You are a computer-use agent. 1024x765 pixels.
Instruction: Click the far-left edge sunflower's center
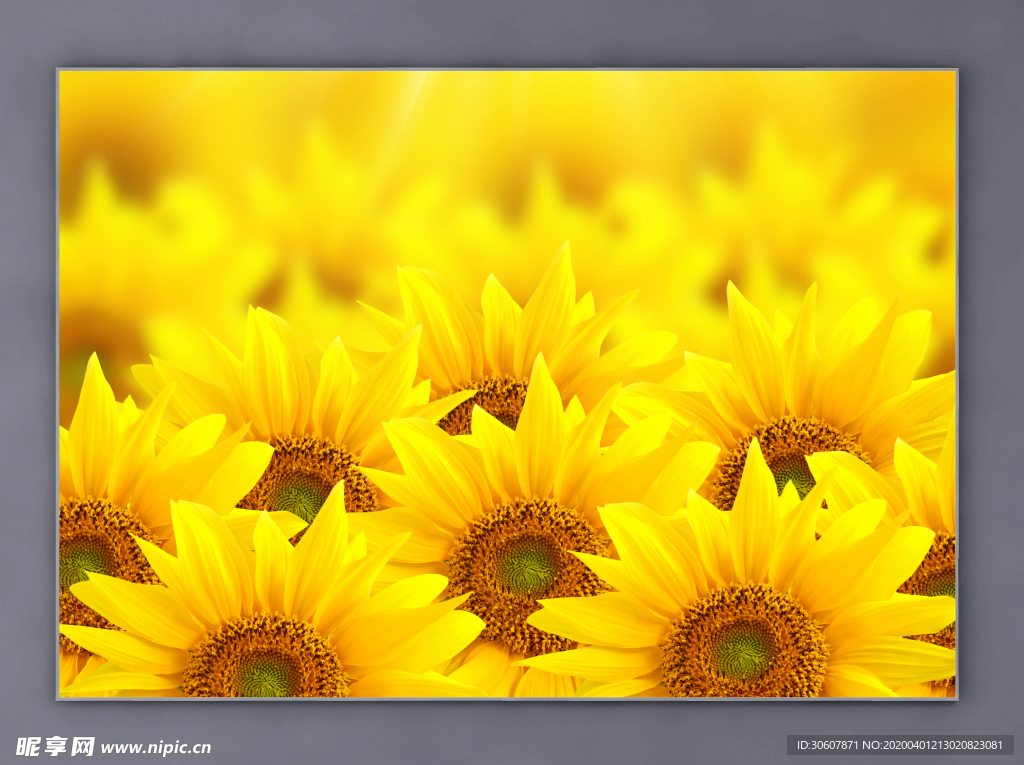pyautogui.click(x=88, y=555)
